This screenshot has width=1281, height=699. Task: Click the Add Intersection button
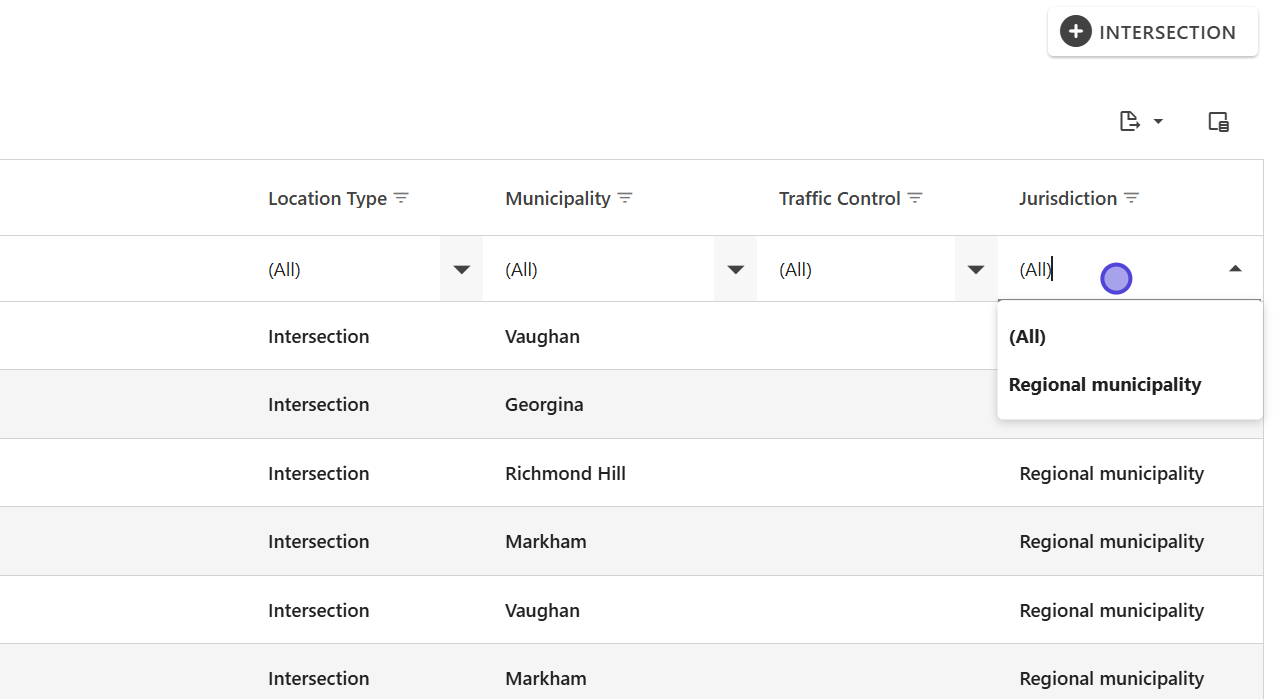pyautogui.click(x=1152, y=32)
